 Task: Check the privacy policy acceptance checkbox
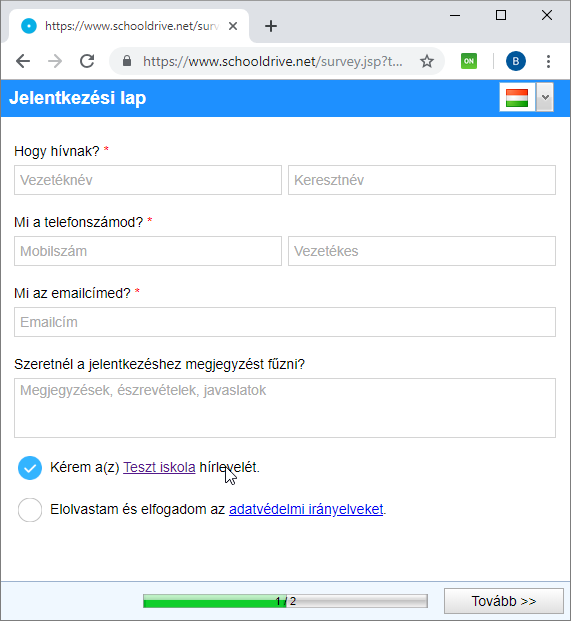coord(30,510)
